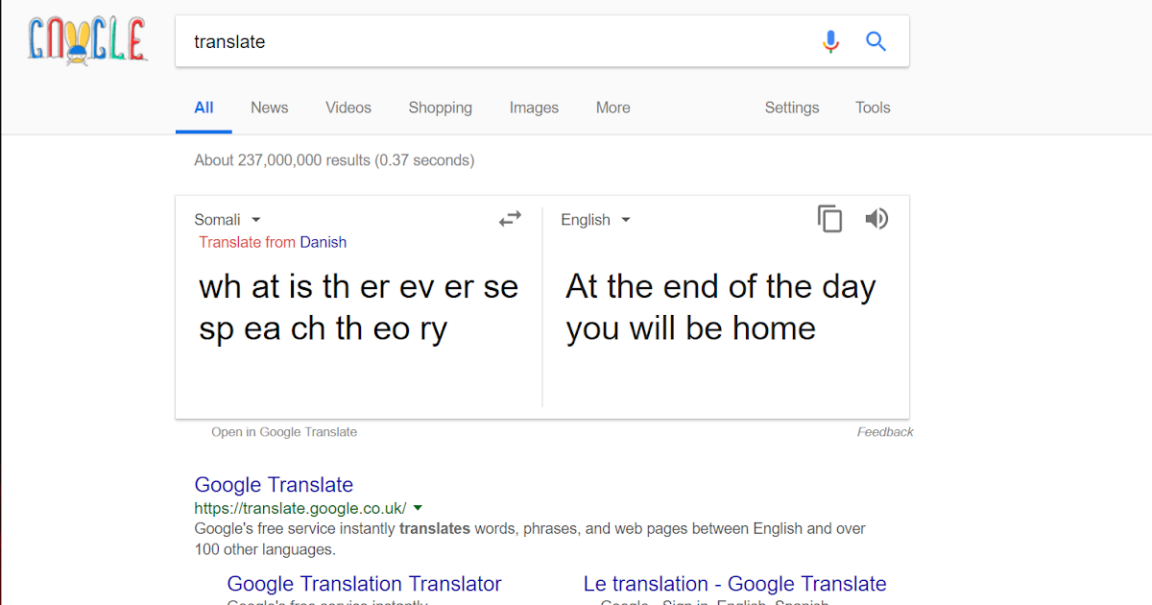
Task: Open the Tools menu
Action: pyautogui.click(x=872, y=107)
